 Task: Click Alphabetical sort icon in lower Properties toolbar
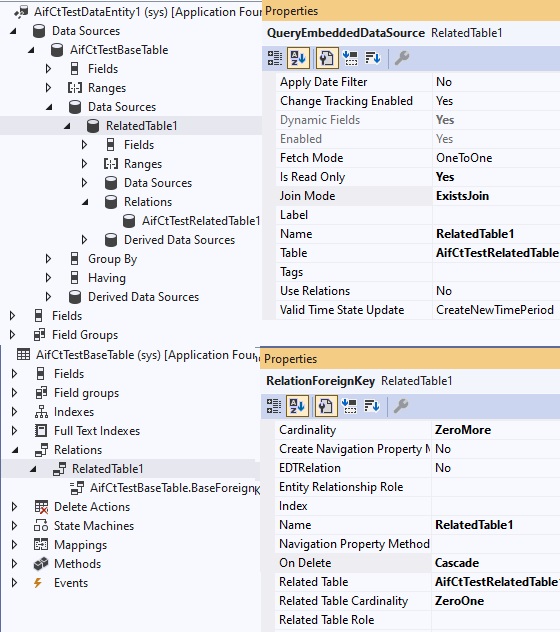[x=297, y=406]
